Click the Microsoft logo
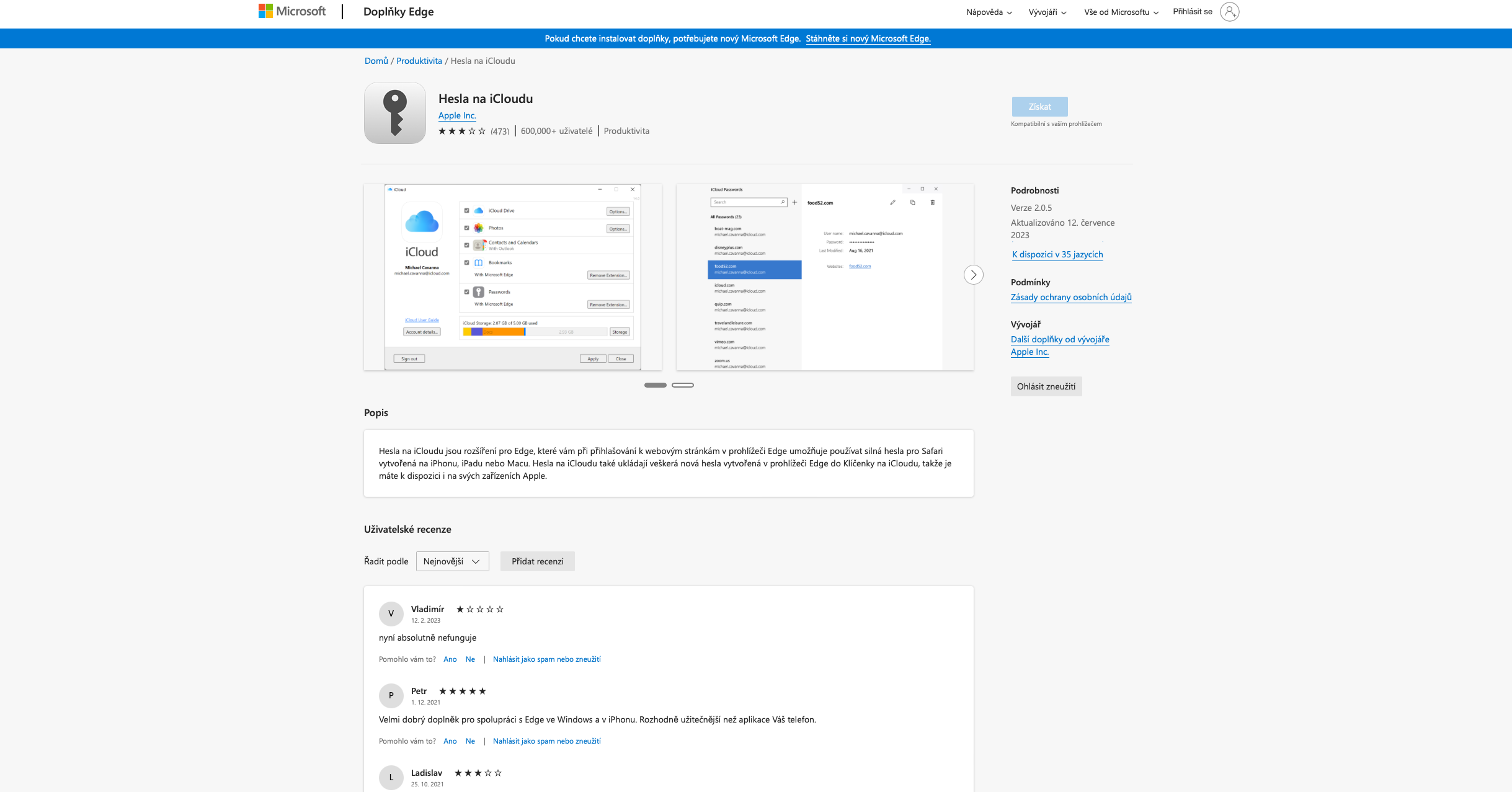This screenshot has width=1512, height=792. (x=291, y=11)
